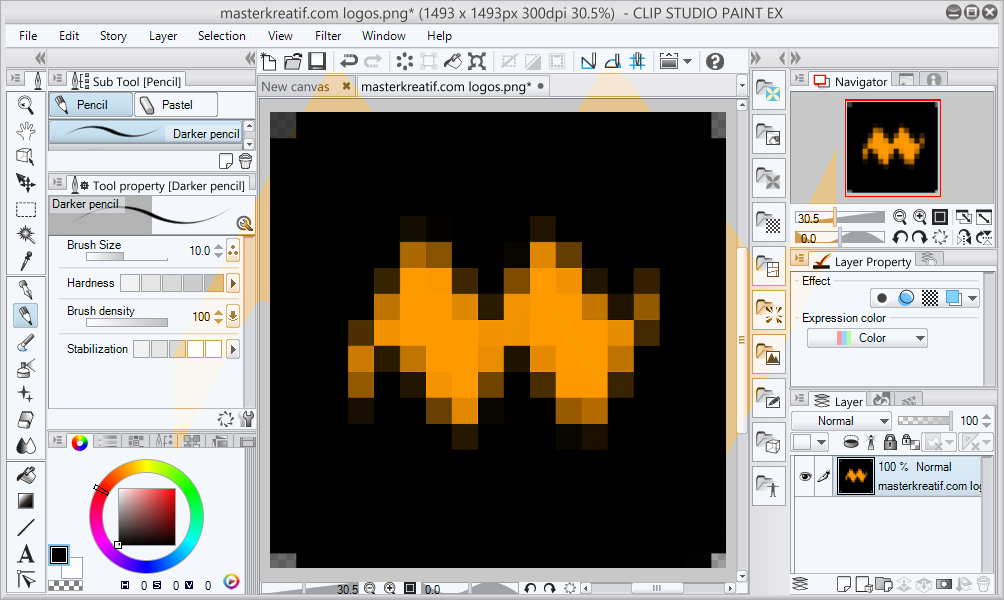1004x600 pixels.
Task: Toggle visibility of masterkreatif.com logos layer
Action: coord(806,476)
